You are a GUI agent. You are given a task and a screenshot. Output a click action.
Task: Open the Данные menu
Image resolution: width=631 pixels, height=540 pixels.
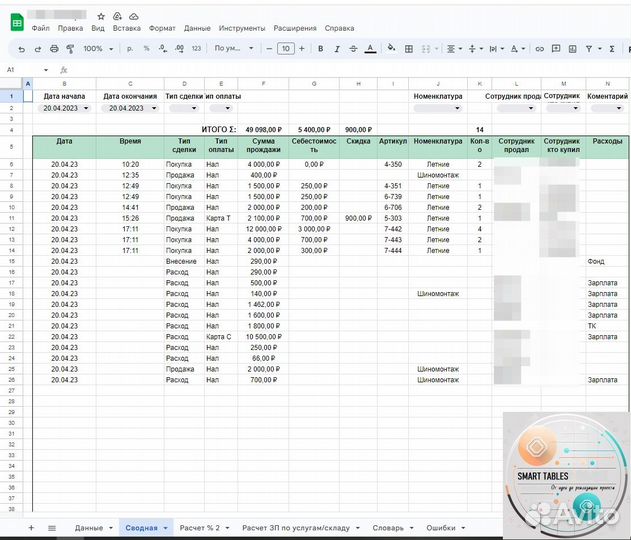coord(197,28)
